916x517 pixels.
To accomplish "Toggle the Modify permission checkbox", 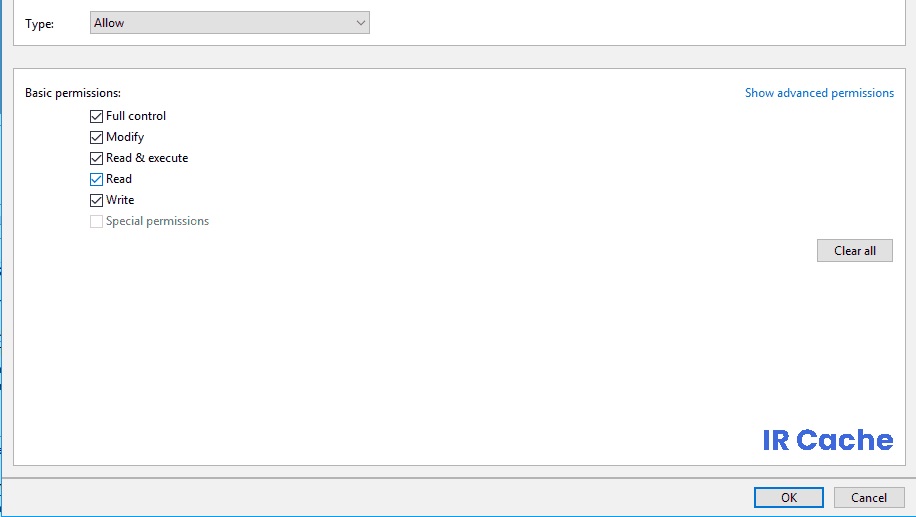I will coord(96,137).
